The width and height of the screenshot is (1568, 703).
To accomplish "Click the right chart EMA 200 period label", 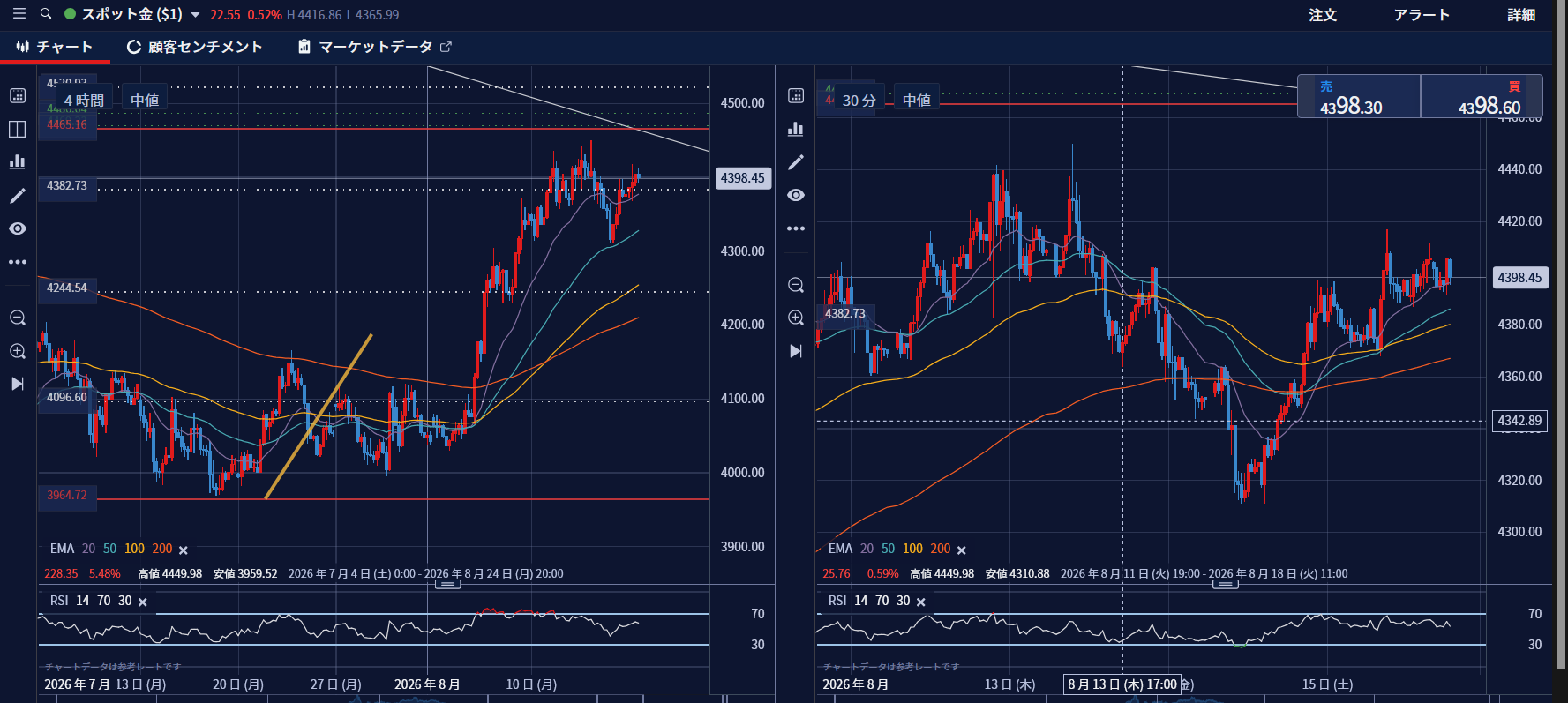I will [941, 549].
